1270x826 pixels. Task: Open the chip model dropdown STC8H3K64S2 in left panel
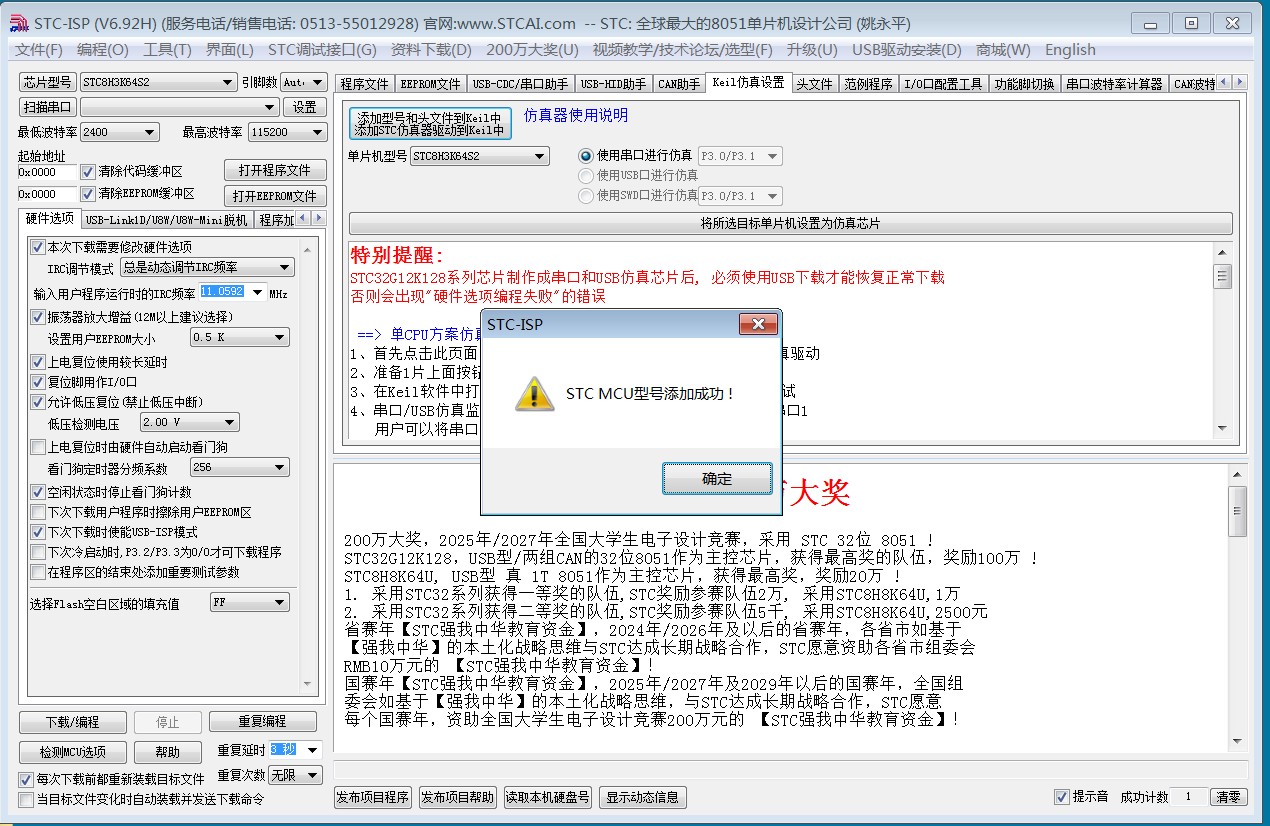pyautogui.click(x=158, y=82)
